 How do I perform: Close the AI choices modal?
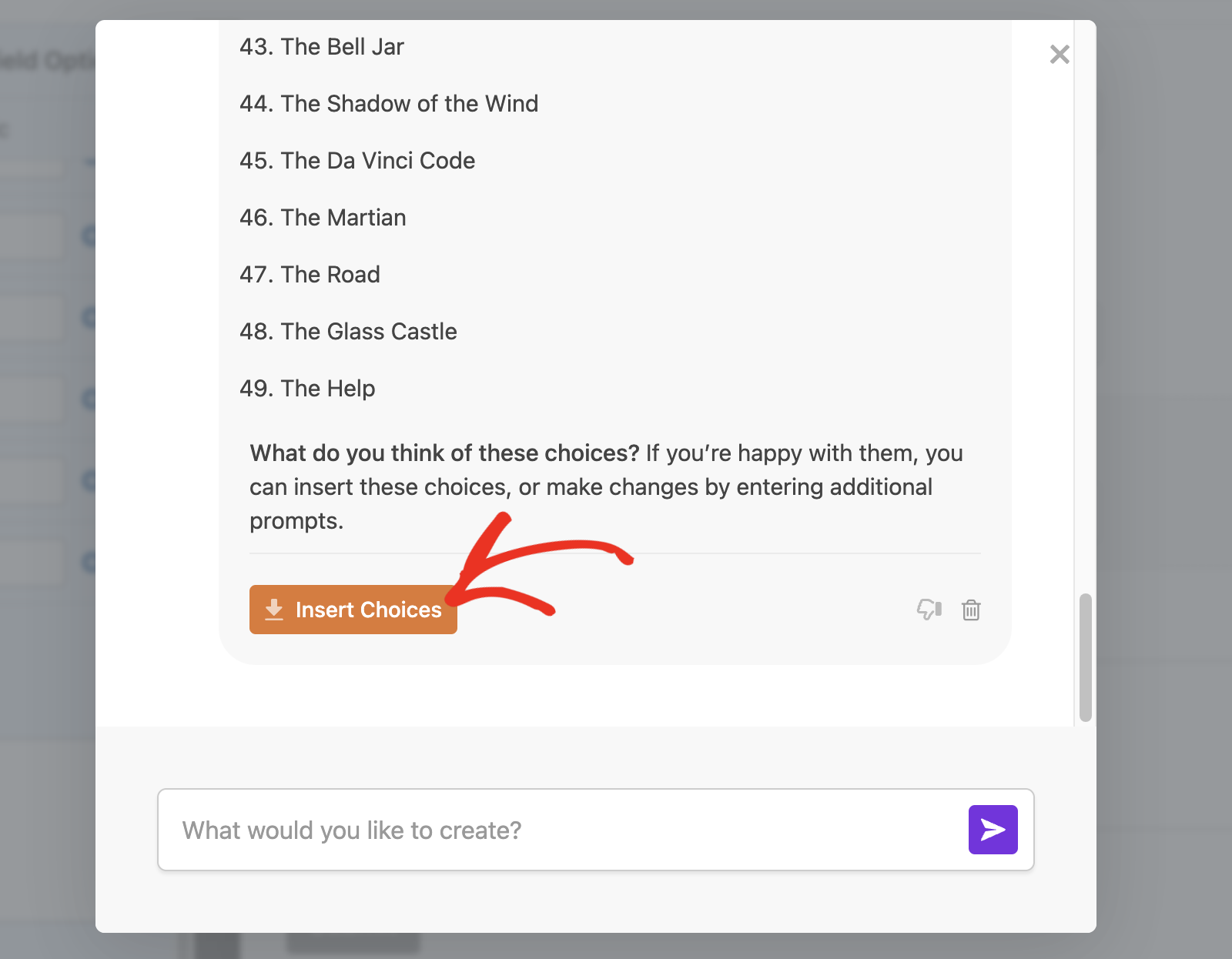pyautogui.click(x=1060, y=55)
